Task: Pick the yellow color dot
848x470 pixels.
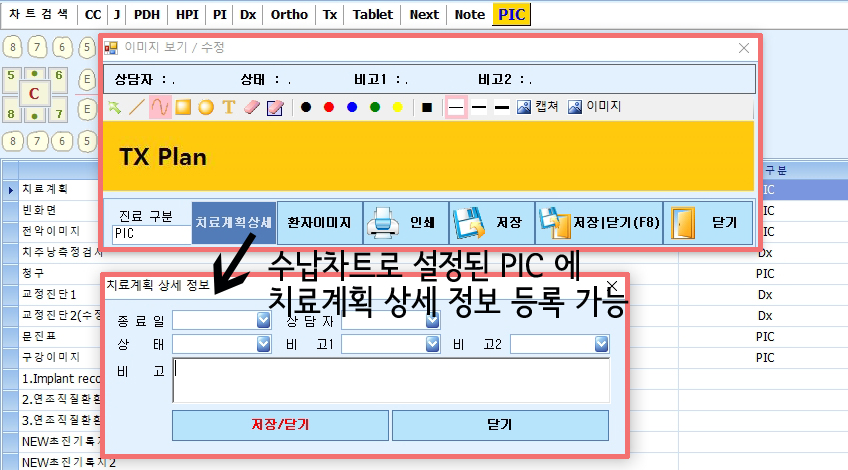Action: point(398,107)
